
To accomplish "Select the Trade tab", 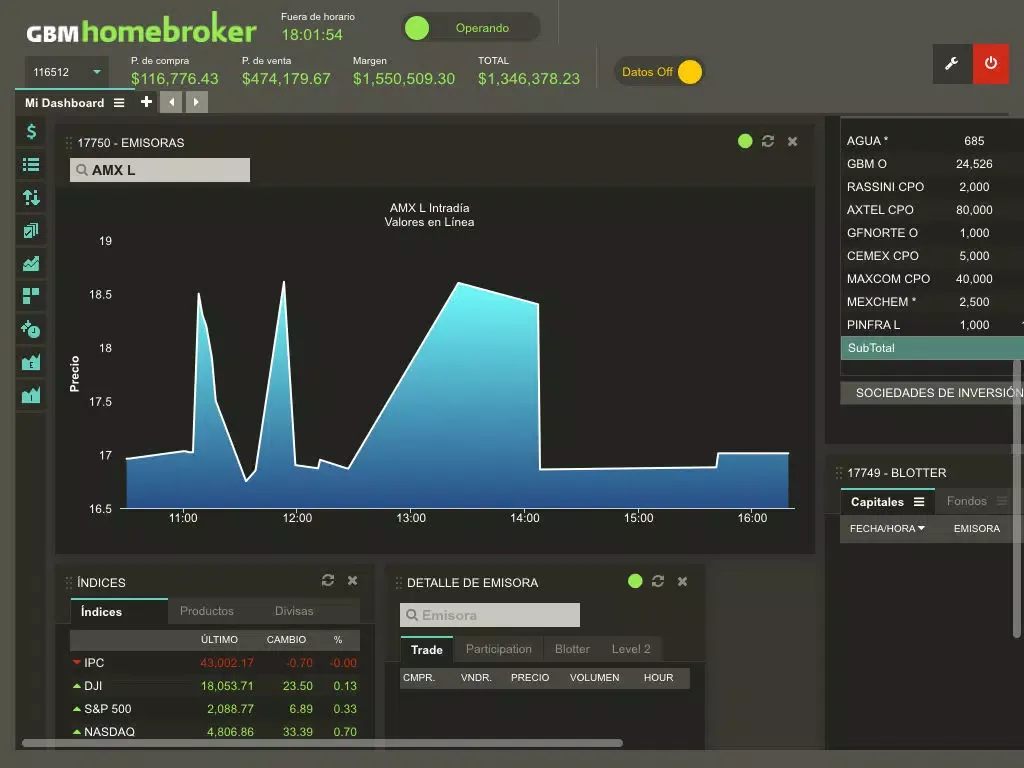I will click(x=426, y=649).
